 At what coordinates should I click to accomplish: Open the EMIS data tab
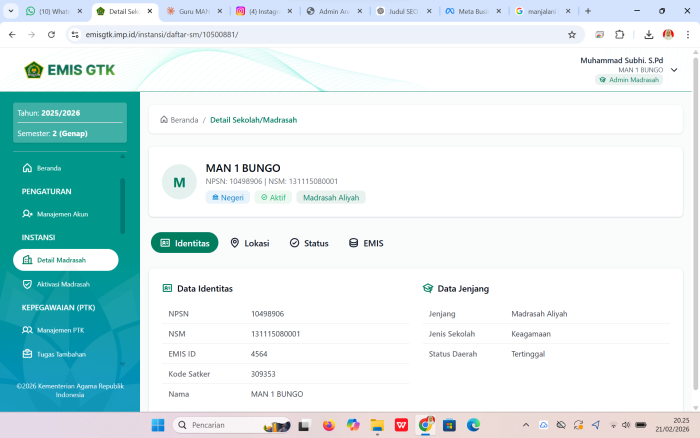[x=366, y=243]
